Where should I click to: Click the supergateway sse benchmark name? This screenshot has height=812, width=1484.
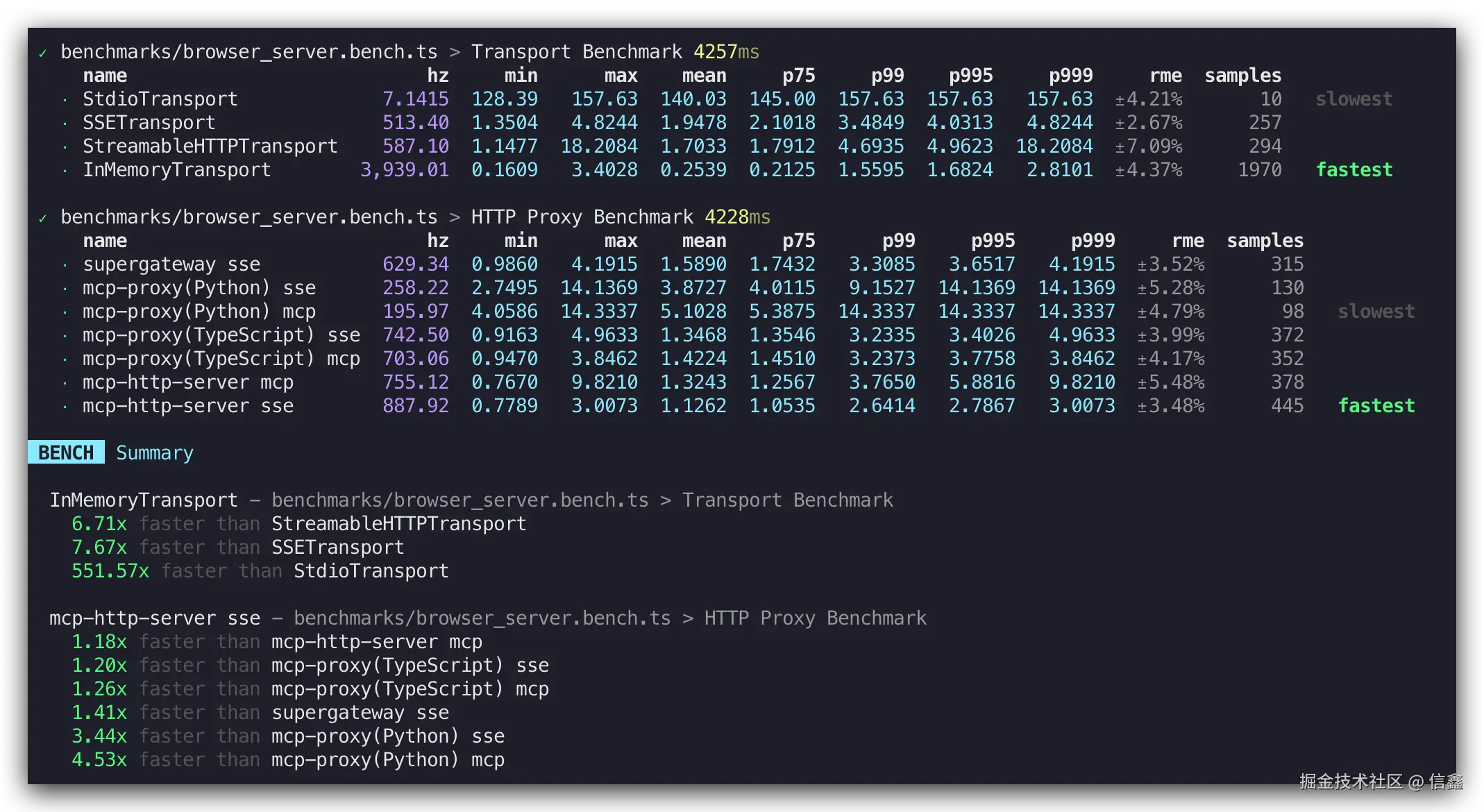pyautogui.click(x=171, y=264)
